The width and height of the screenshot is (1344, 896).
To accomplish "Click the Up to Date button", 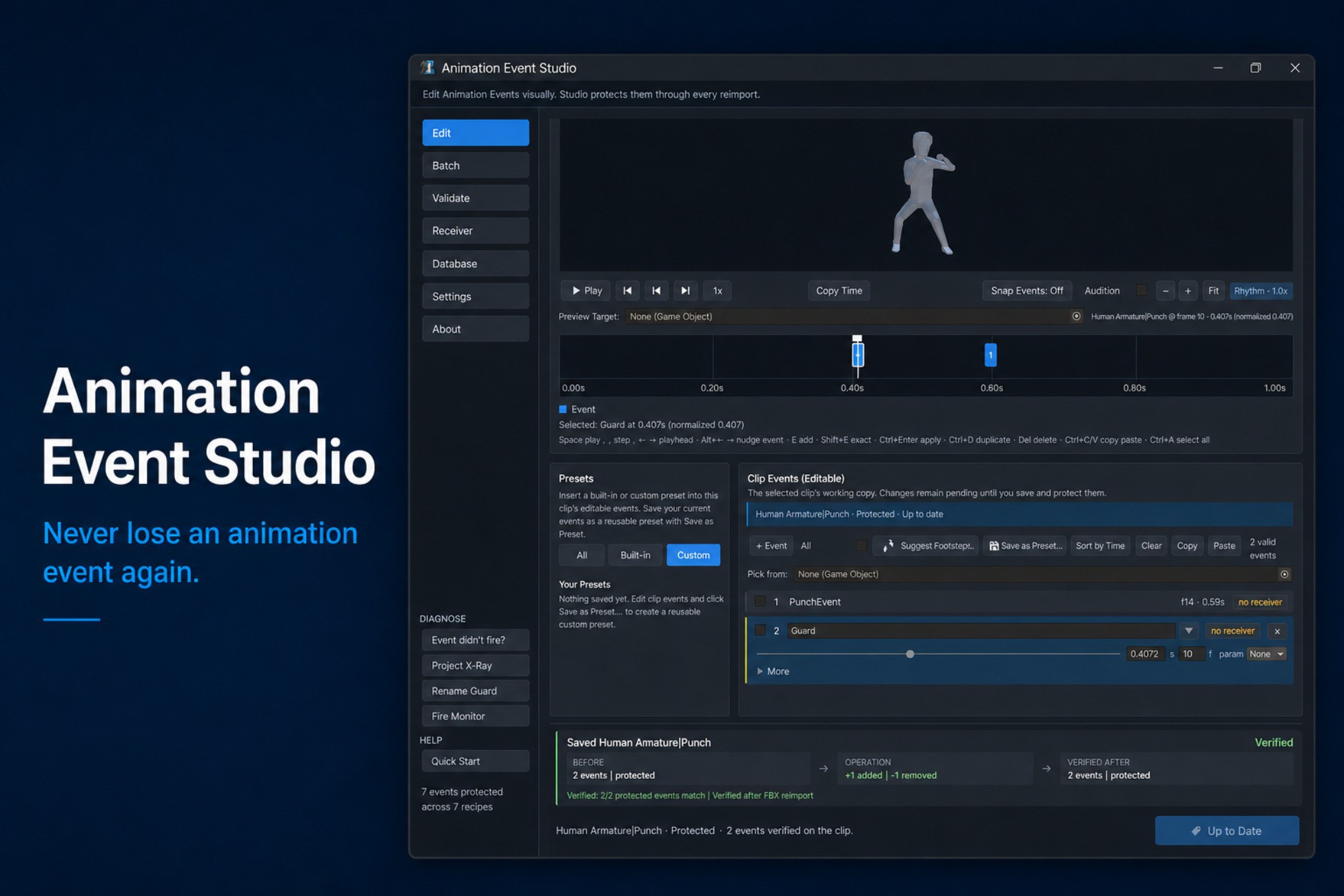I will [x=1227, y=831].
